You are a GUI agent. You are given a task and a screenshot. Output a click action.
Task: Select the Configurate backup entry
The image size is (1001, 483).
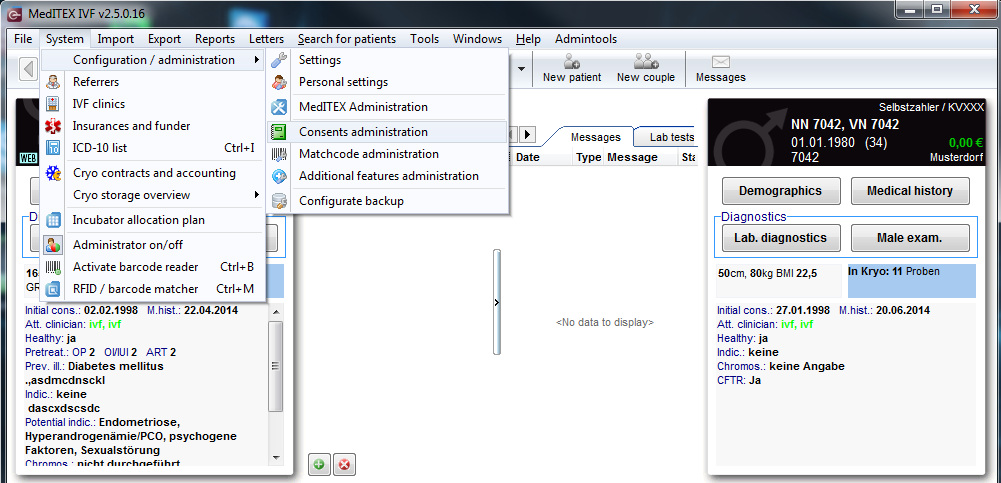tap(388, 201)
